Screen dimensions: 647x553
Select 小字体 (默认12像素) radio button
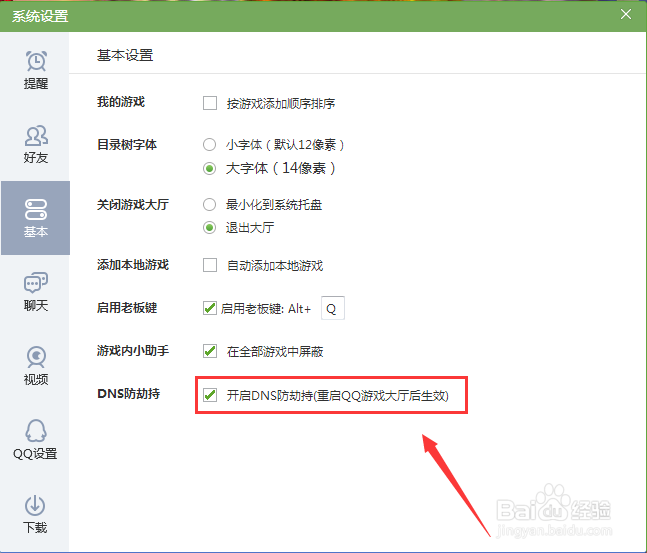[210, 144]
